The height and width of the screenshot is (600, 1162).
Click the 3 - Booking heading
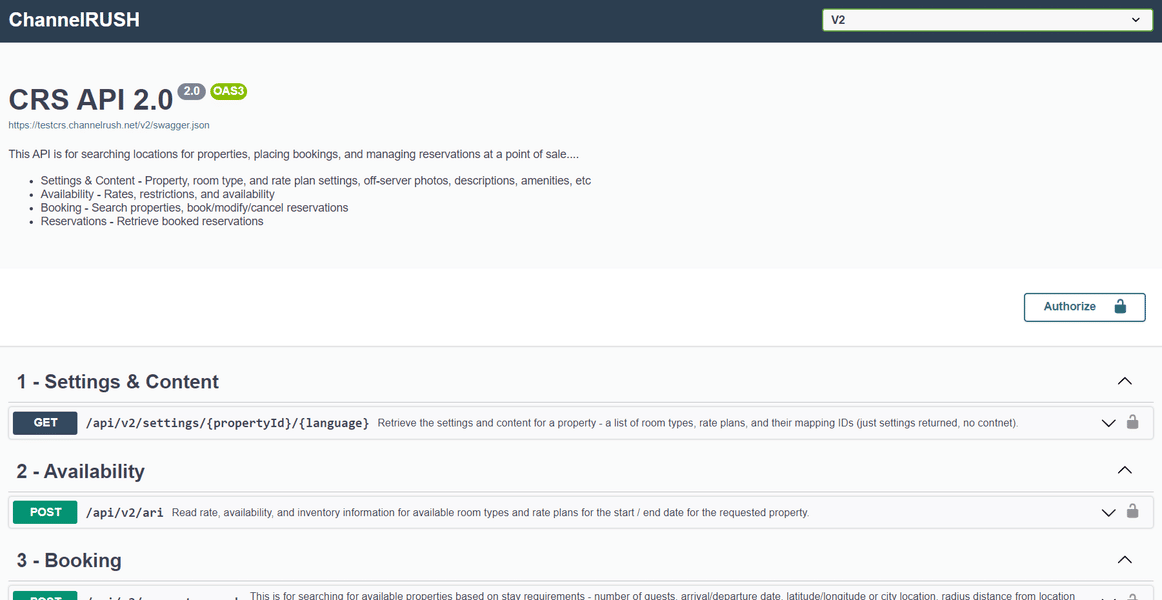pyautogui.click(x=69, y=560)
